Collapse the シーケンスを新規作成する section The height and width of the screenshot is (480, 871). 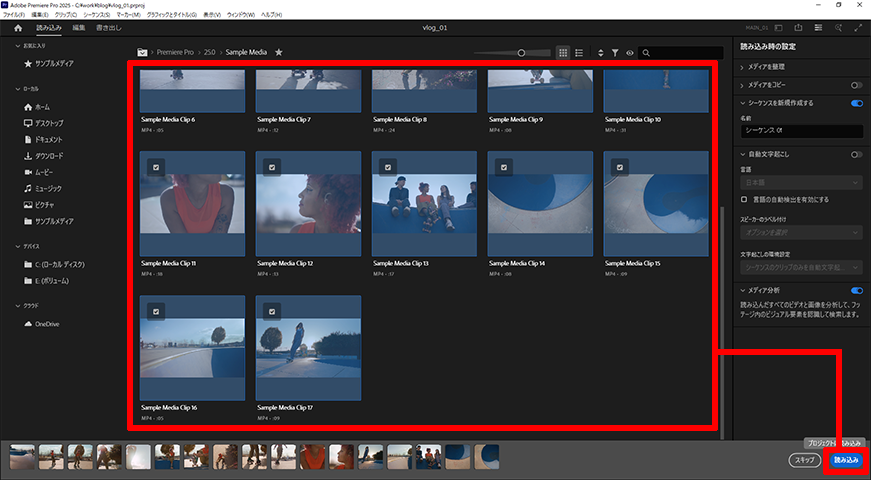[743, 102]
